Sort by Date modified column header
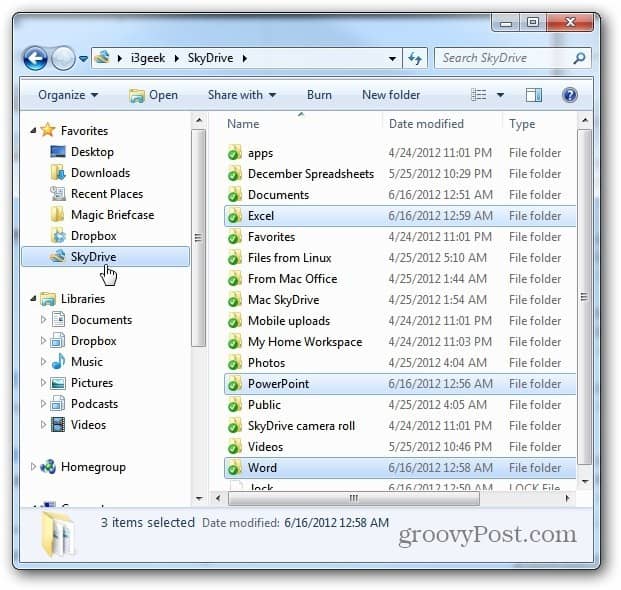 426,124
